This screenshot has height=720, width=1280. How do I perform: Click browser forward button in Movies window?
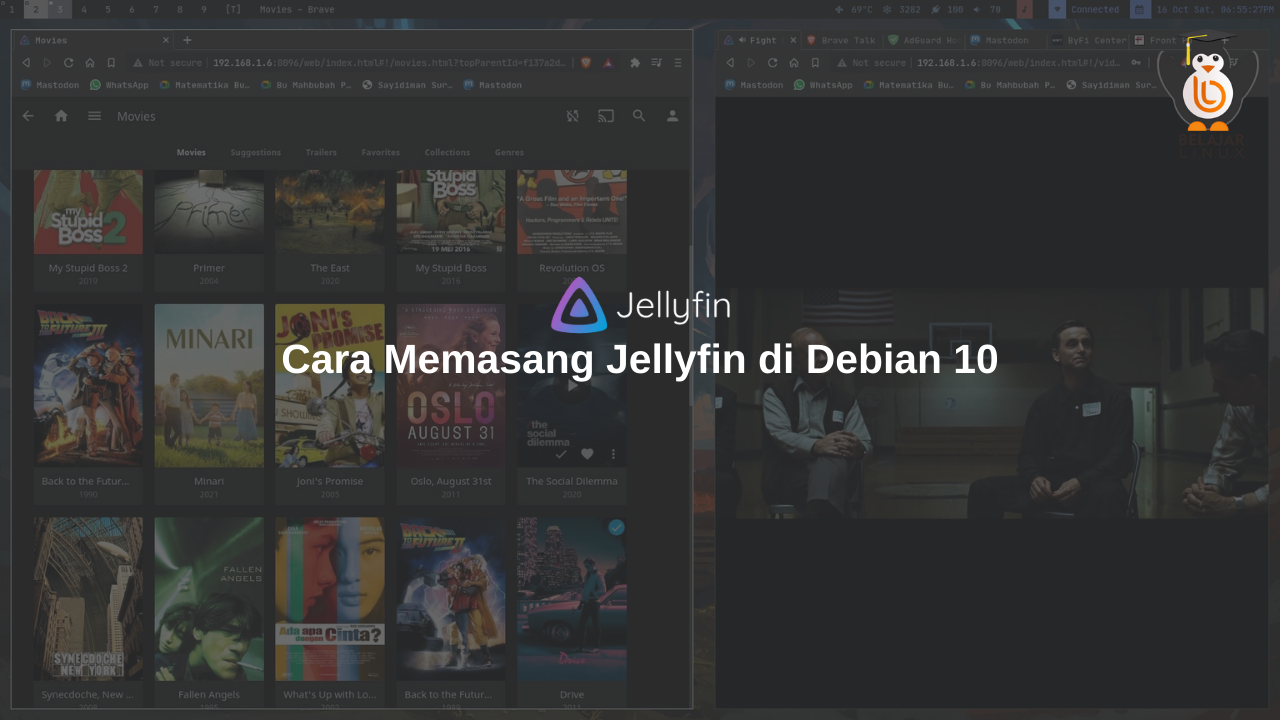tap(47, 62)
